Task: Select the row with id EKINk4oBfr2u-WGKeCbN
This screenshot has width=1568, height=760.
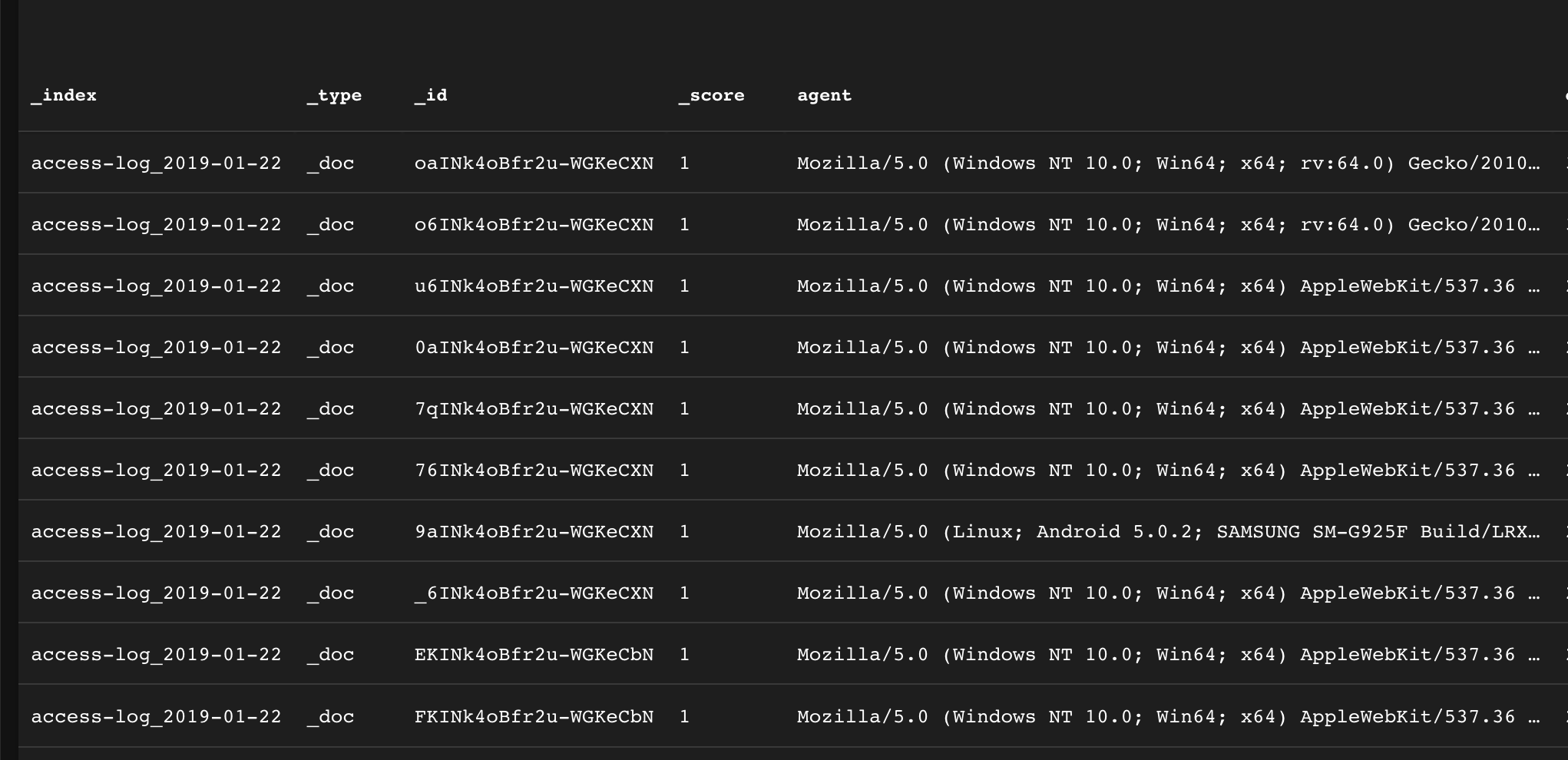Action: 792,654
